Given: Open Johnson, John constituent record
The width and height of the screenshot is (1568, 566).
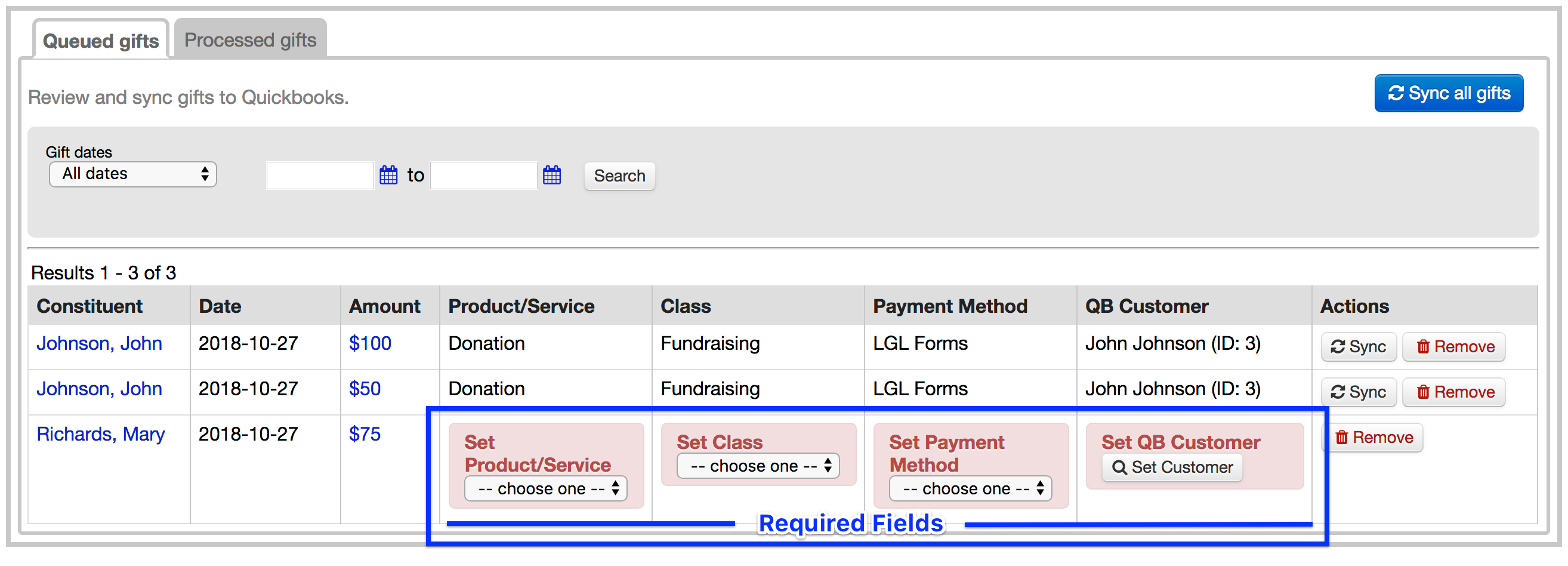Looking at the screenshot, I should coord(99,343).
